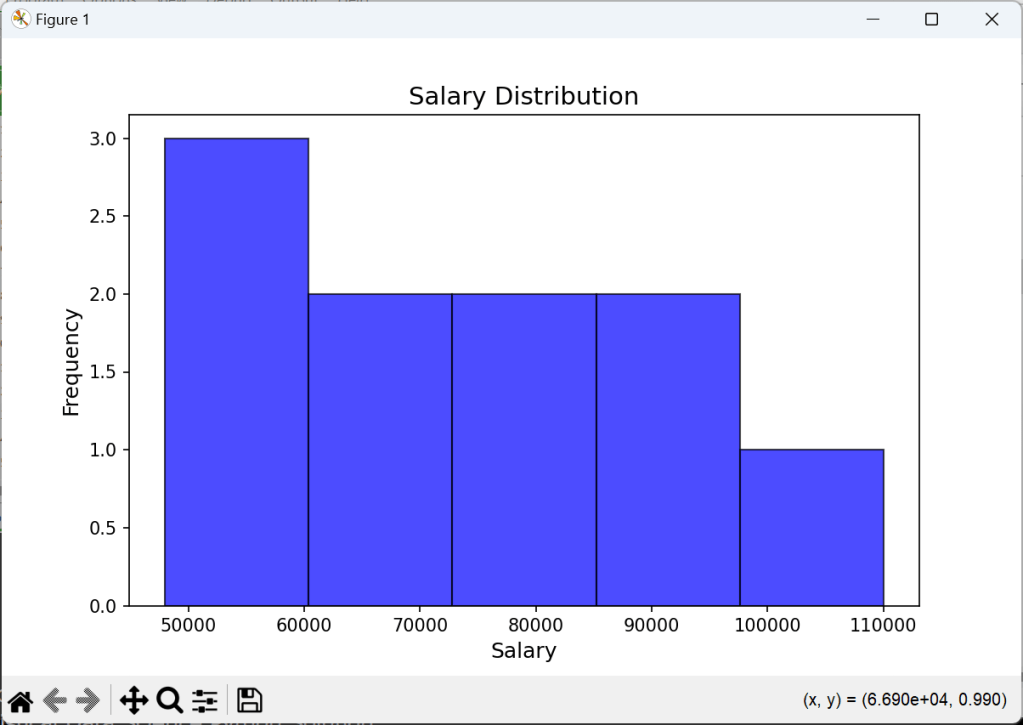Image resolution: width=1023 pixels, height=725 pixels.
Task: Click the cursor coordinates readout in the toolbar
Action: pos(904,700)
